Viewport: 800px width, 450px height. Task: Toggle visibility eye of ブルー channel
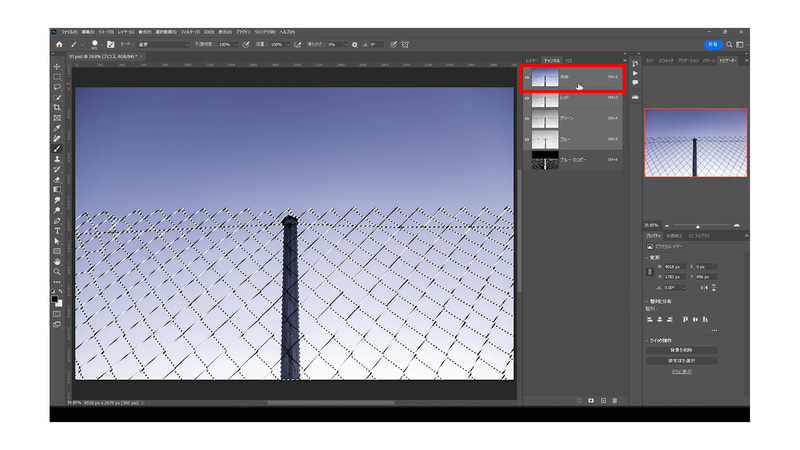[x=527, y=139]
